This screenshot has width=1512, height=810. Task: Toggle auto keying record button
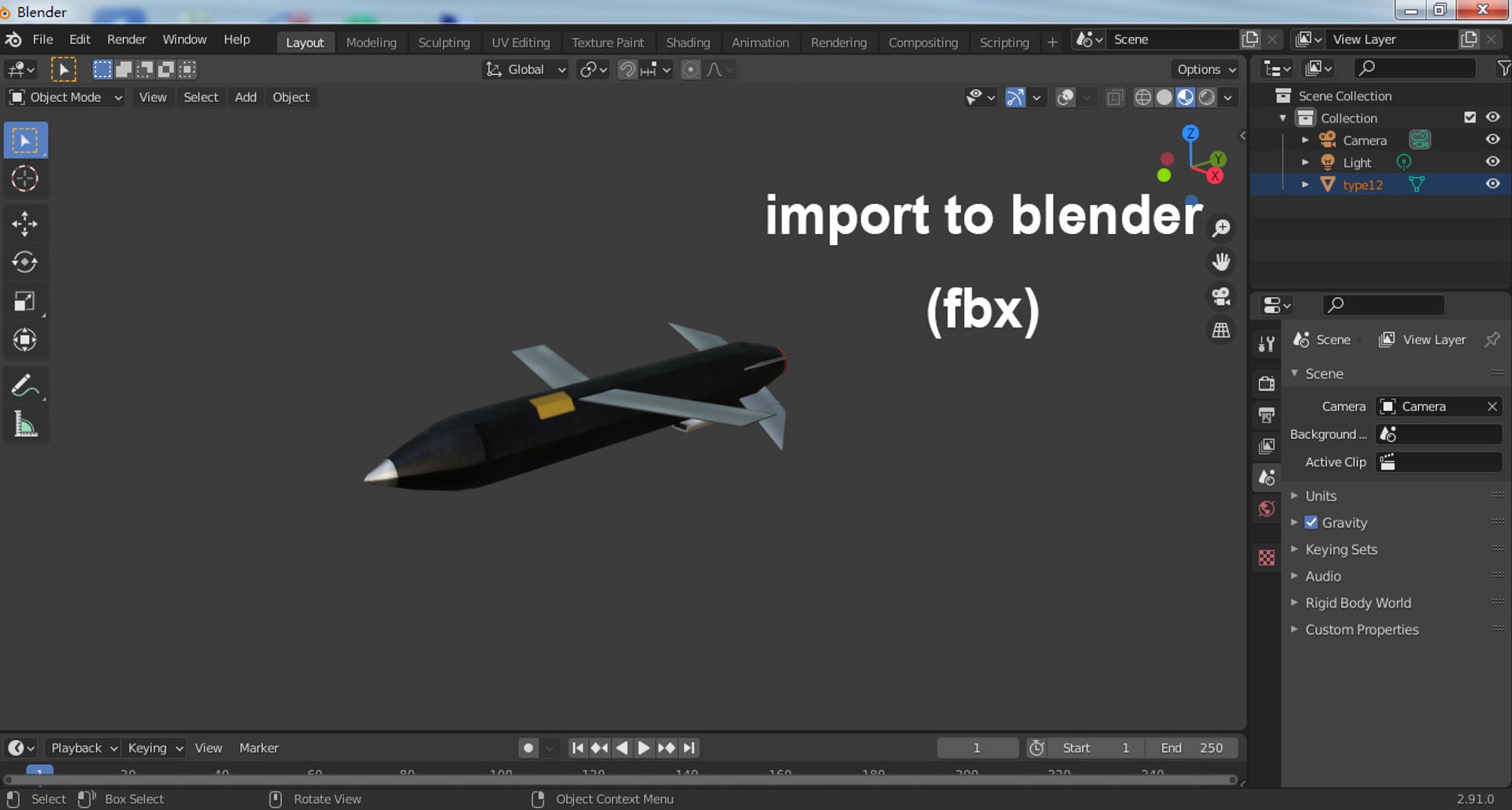pos(528,748)
